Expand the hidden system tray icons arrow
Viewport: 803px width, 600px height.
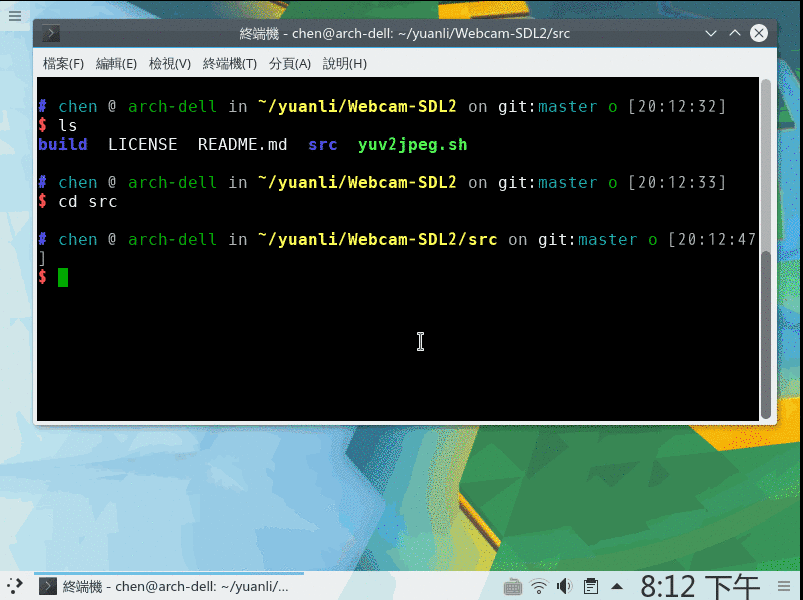(617, 587)
